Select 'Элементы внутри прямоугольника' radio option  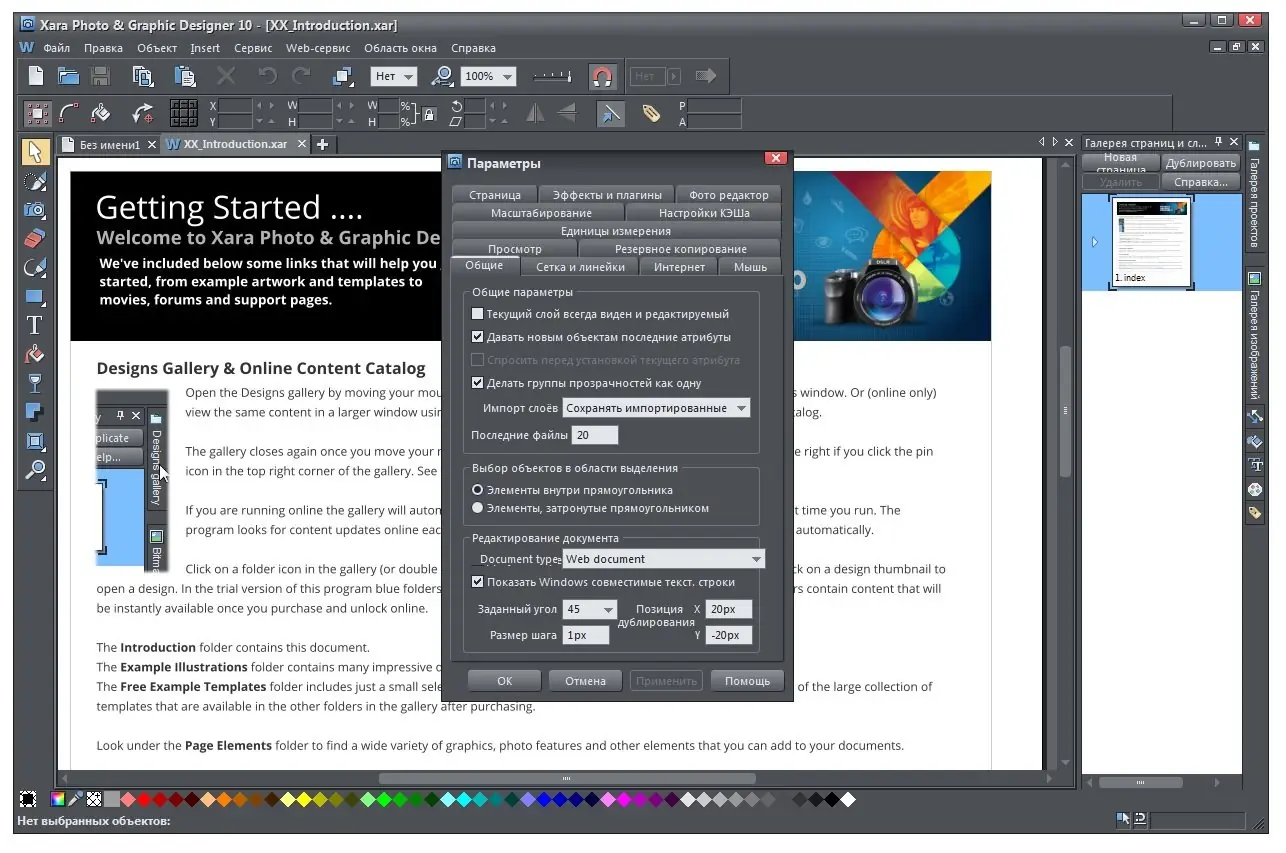(478, 490)
